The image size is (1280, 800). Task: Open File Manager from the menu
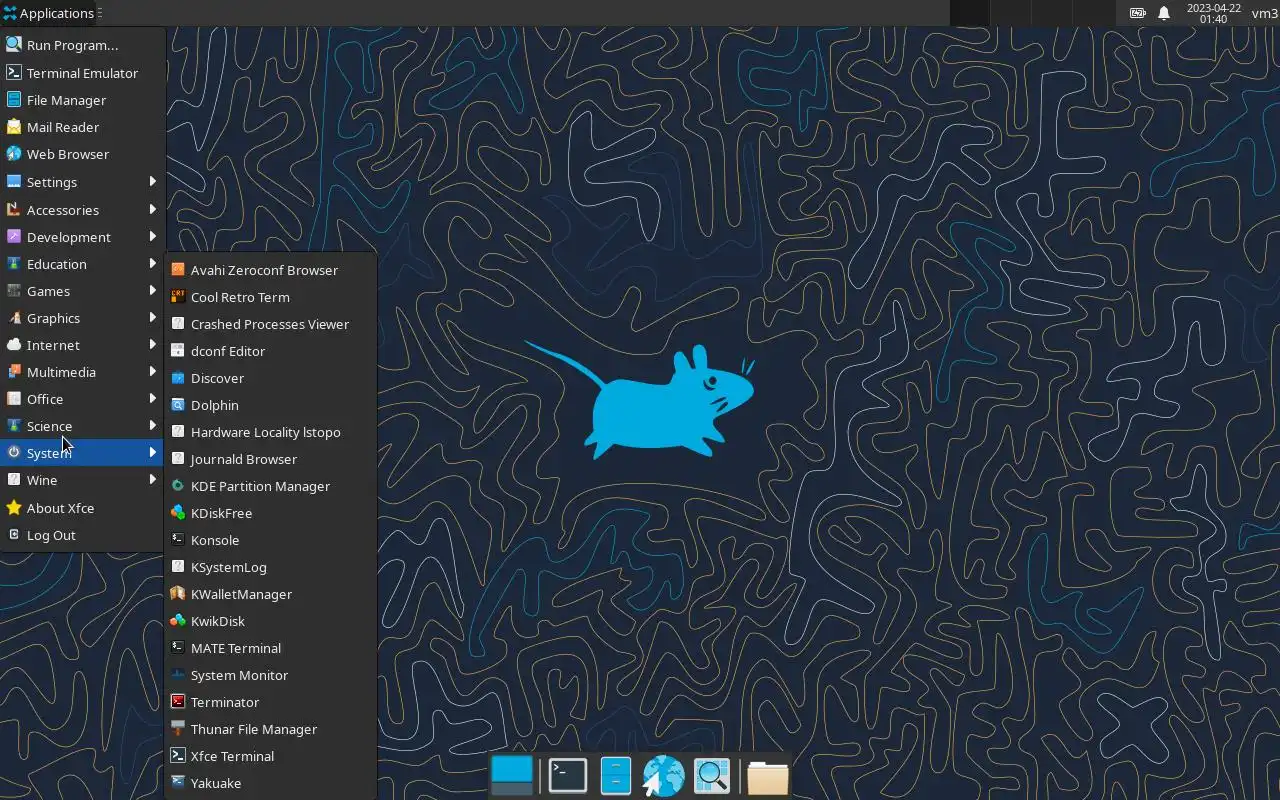coord(83,100)
